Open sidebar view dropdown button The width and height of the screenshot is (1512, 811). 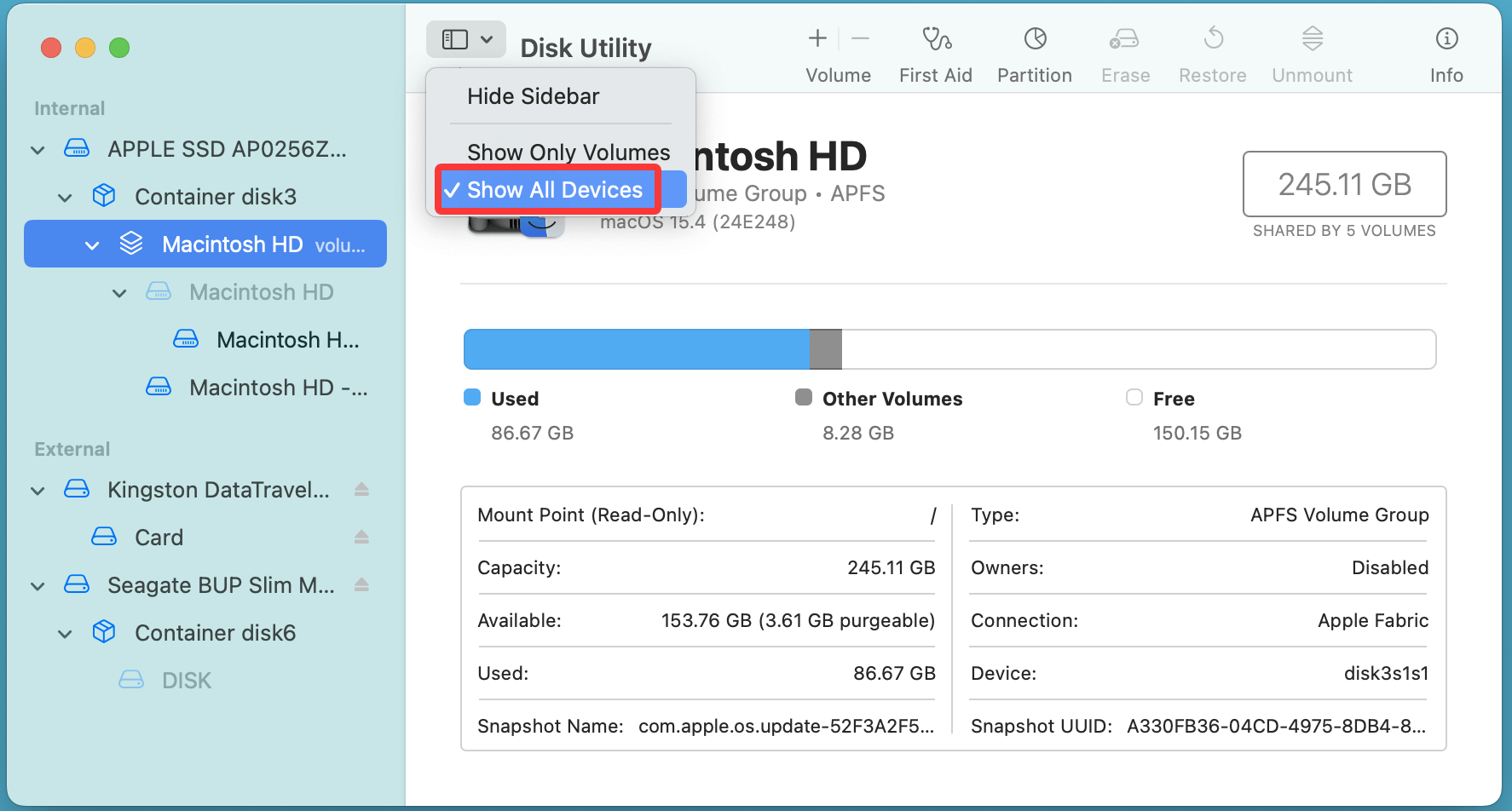click(x=465, y=39)
